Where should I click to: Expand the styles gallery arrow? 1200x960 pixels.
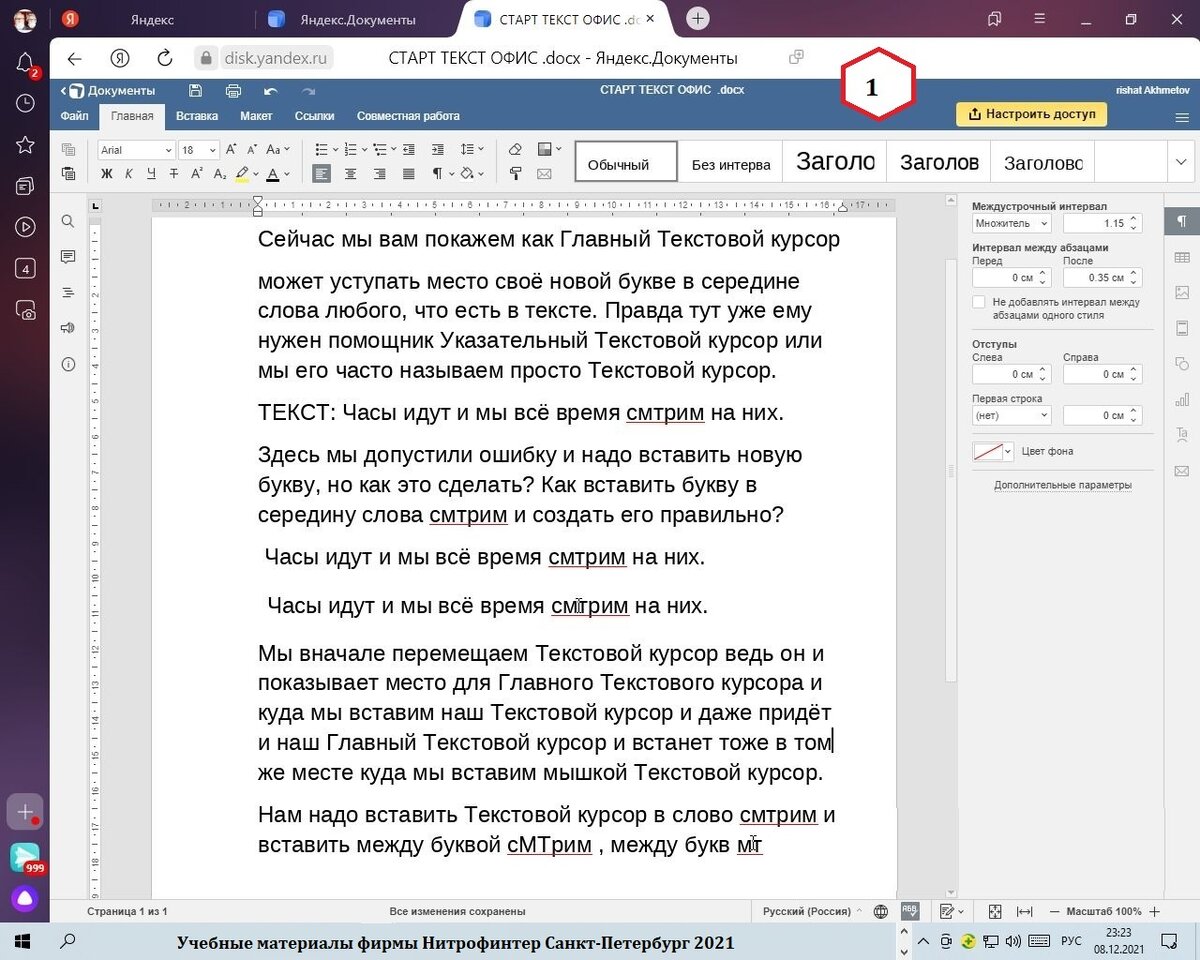tap(1181, 162)
